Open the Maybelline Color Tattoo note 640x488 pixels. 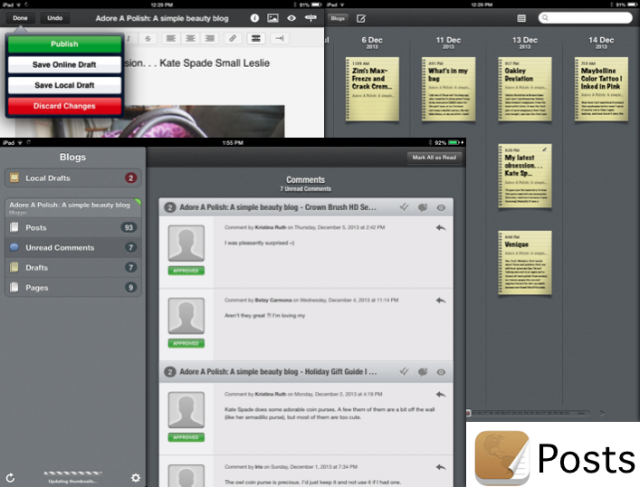coord(601,89)
